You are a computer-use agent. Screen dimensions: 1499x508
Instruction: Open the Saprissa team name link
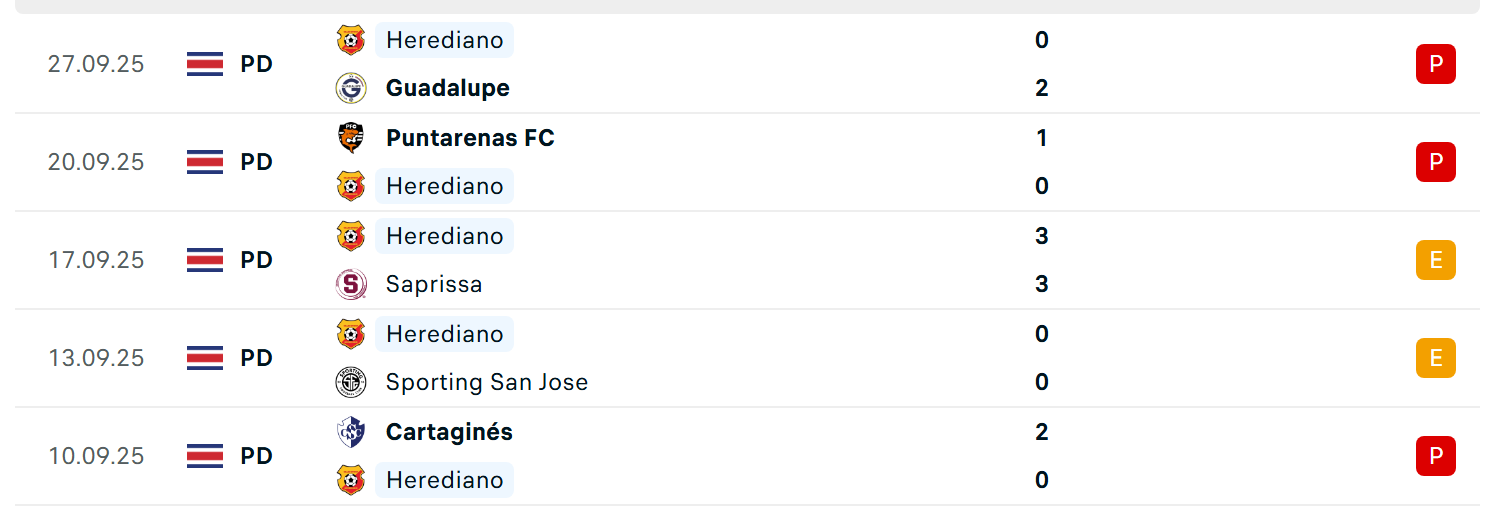434,284
